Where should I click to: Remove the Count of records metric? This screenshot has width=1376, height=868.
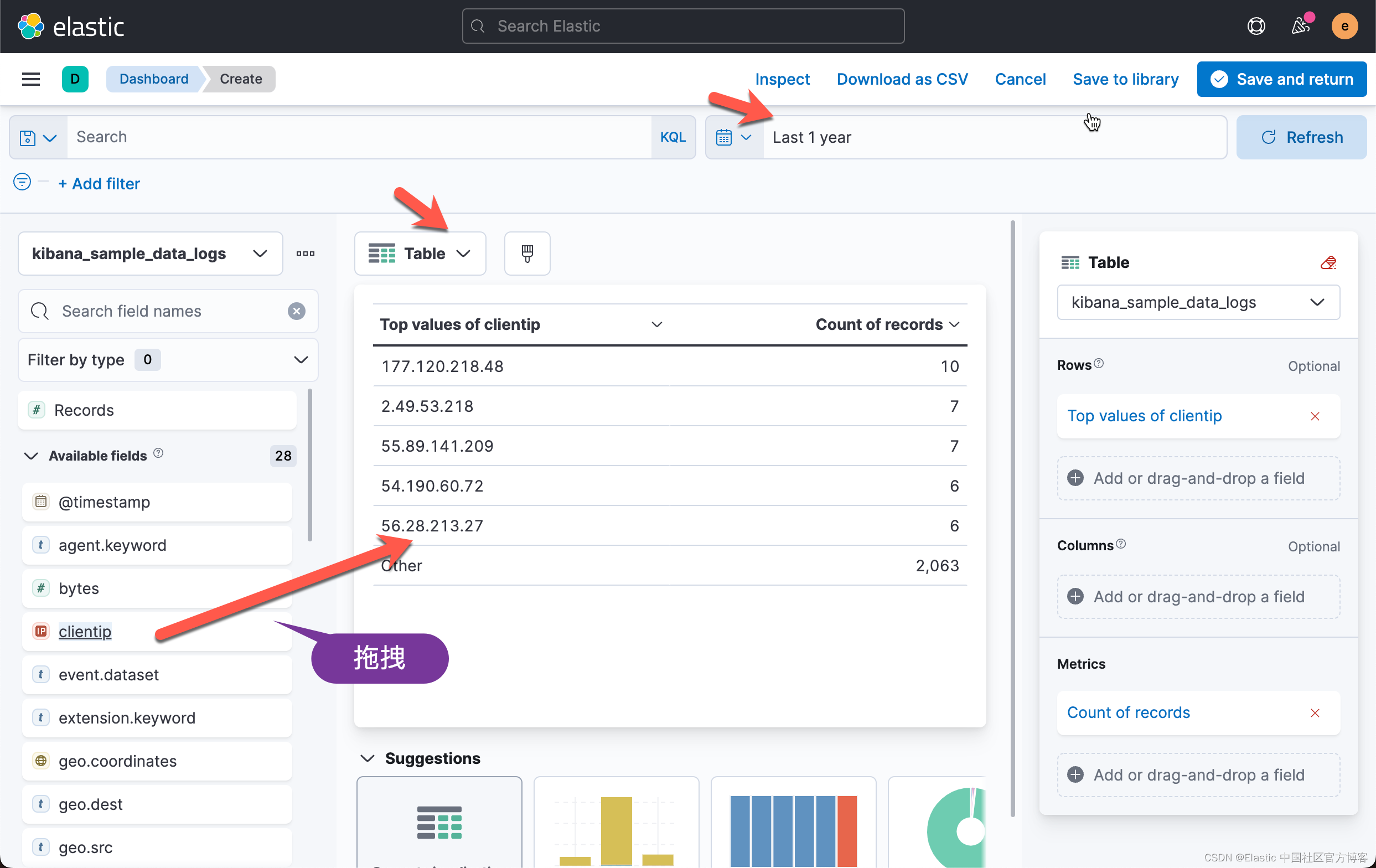coord(1315,713)
